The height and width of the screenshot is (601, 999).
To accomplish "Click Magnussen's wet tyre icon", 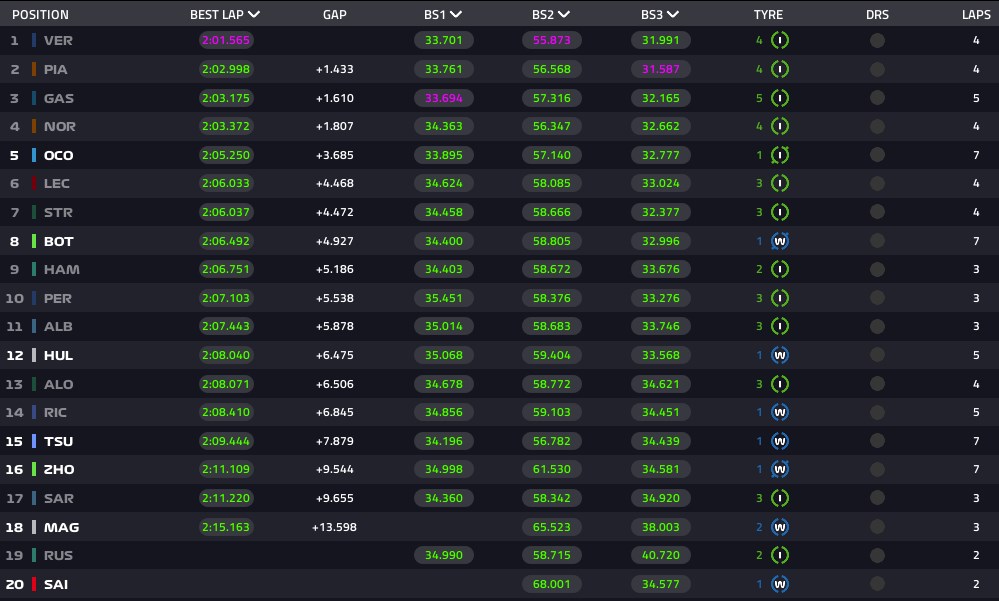I will (x=780, y=527).
